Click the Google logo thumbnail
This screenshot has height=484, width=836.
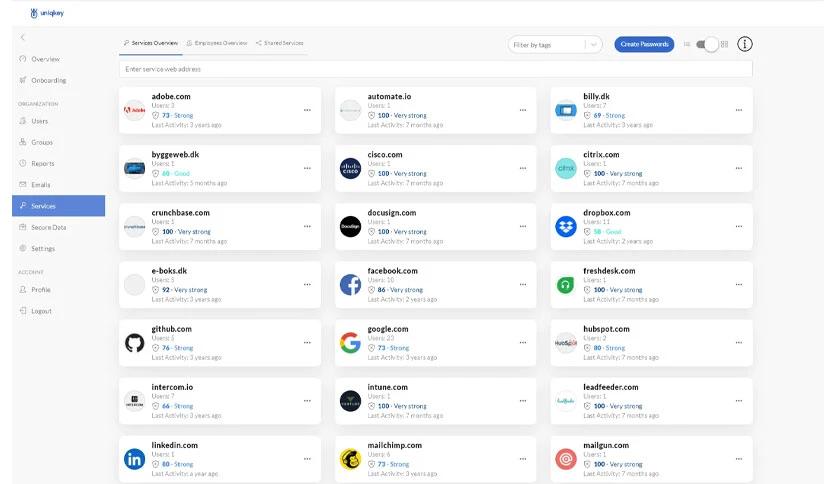[350, 343]
